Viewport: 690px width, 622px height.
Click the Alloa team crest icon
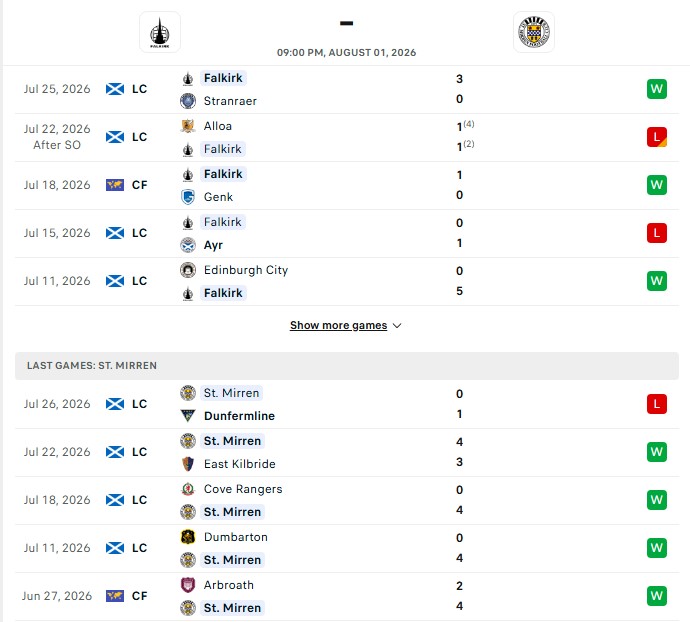188,126
